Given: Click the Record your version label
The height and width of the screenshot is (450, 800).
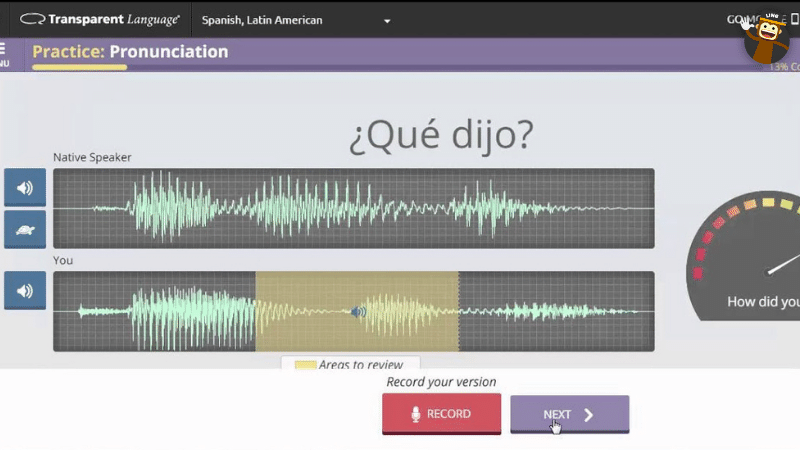Looking at the screenshot, I should click(x=441, y=382).
